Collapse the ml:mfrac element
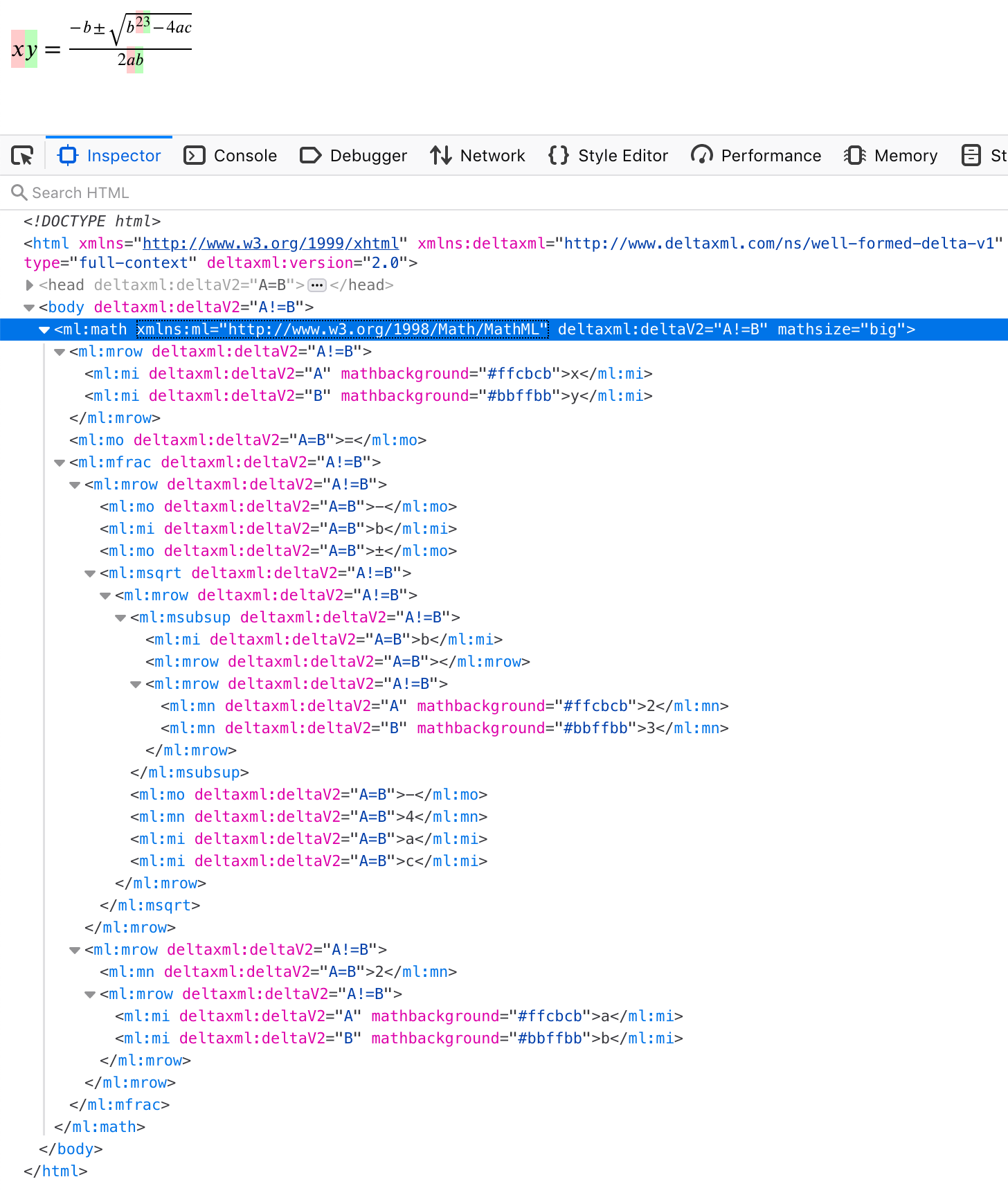Screen dimensions: 1008x1195 (60, 462)
